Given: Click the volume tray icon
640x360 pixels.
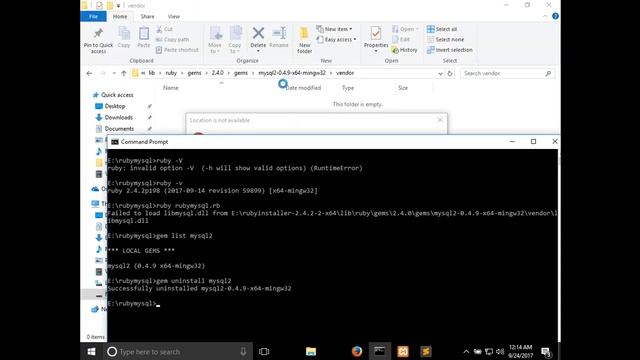Looking at the screenshot, I should [x=500, y=351].
